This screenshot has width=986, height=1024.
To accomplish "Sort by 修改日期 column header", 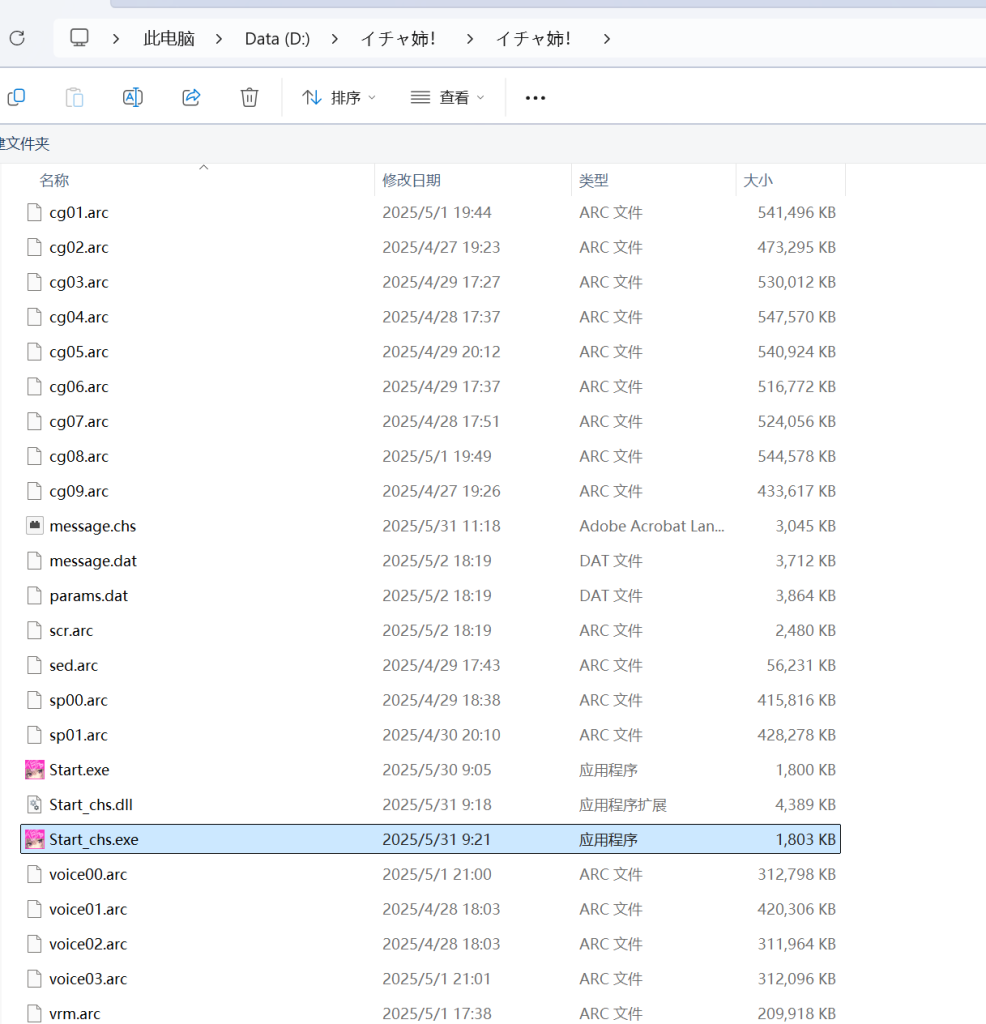I will click(411, 181).
